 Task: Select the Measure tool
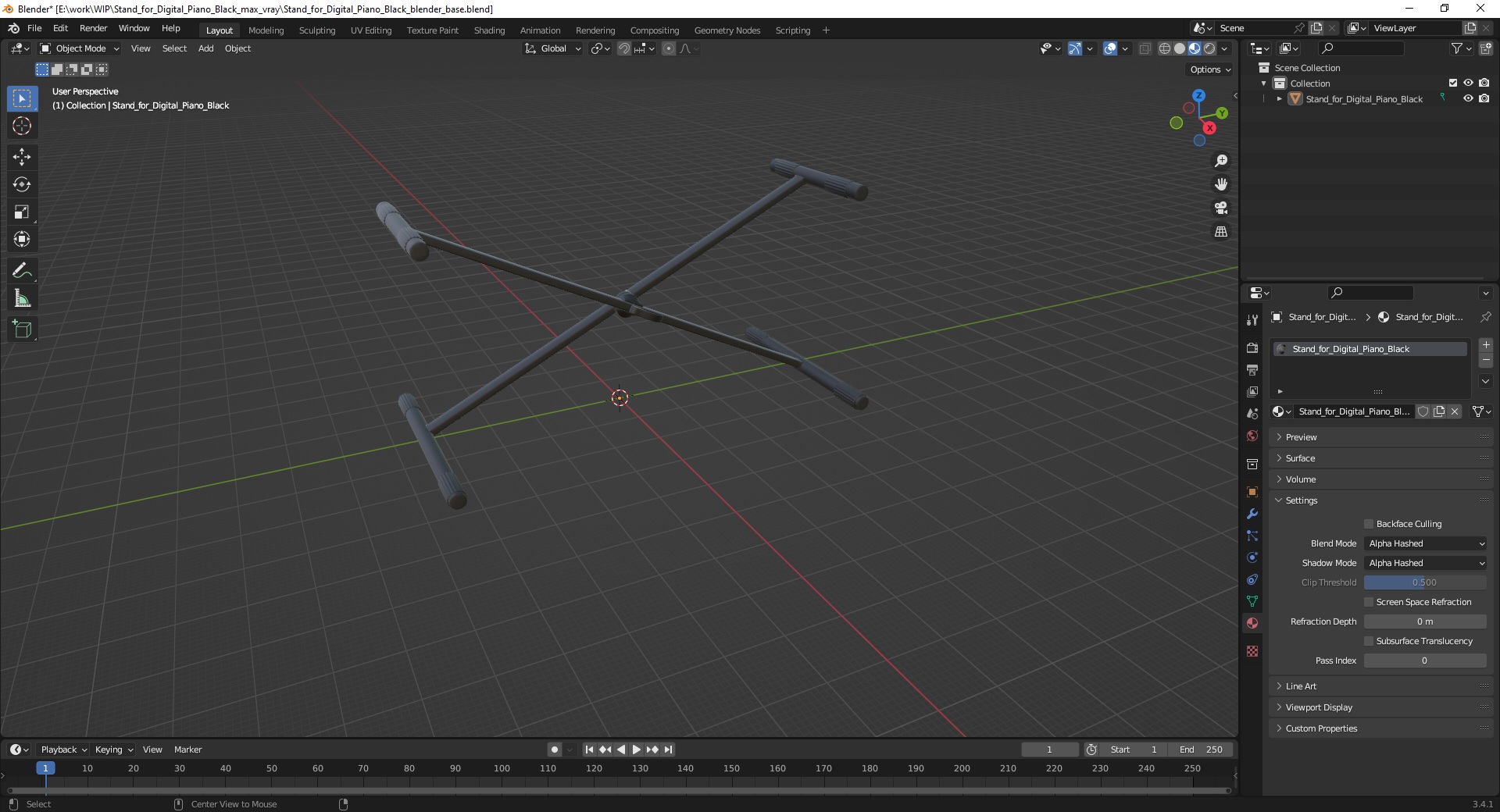tap(22, 298)
